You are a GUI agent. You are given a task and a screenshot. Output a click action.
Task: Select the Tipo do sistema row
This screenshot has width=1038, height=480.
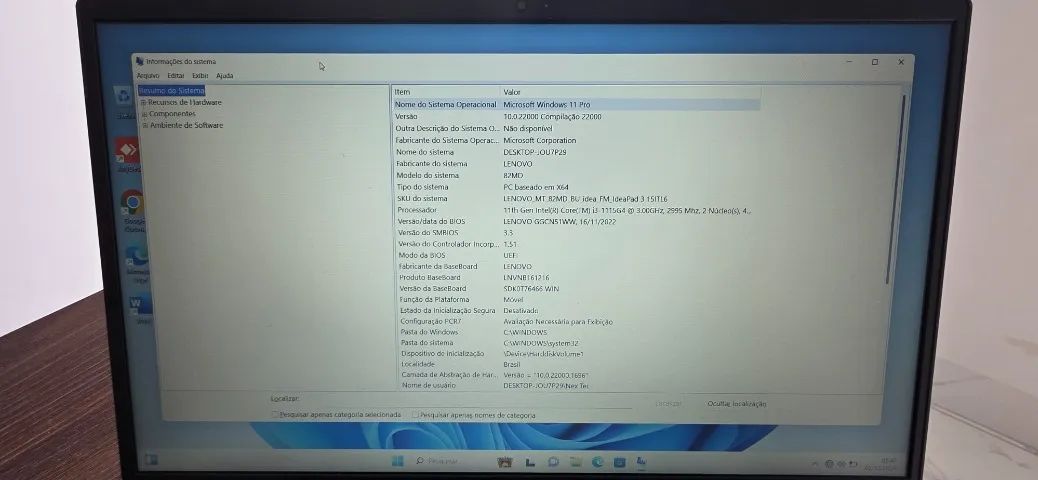coord(576,187)
